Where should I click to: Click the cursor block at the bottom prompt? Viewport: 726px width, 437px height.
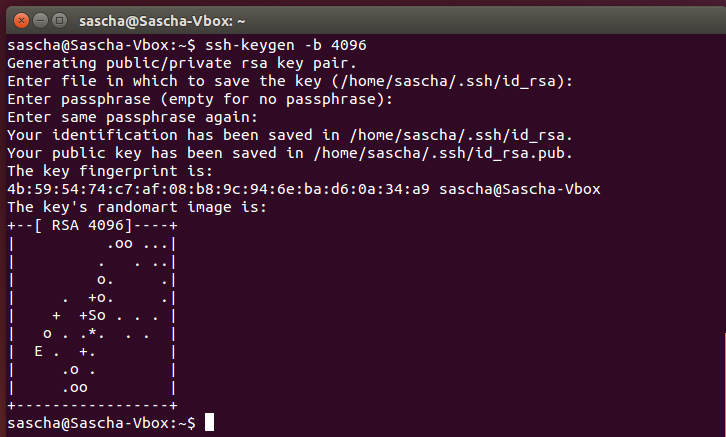(x=209, y=422)
